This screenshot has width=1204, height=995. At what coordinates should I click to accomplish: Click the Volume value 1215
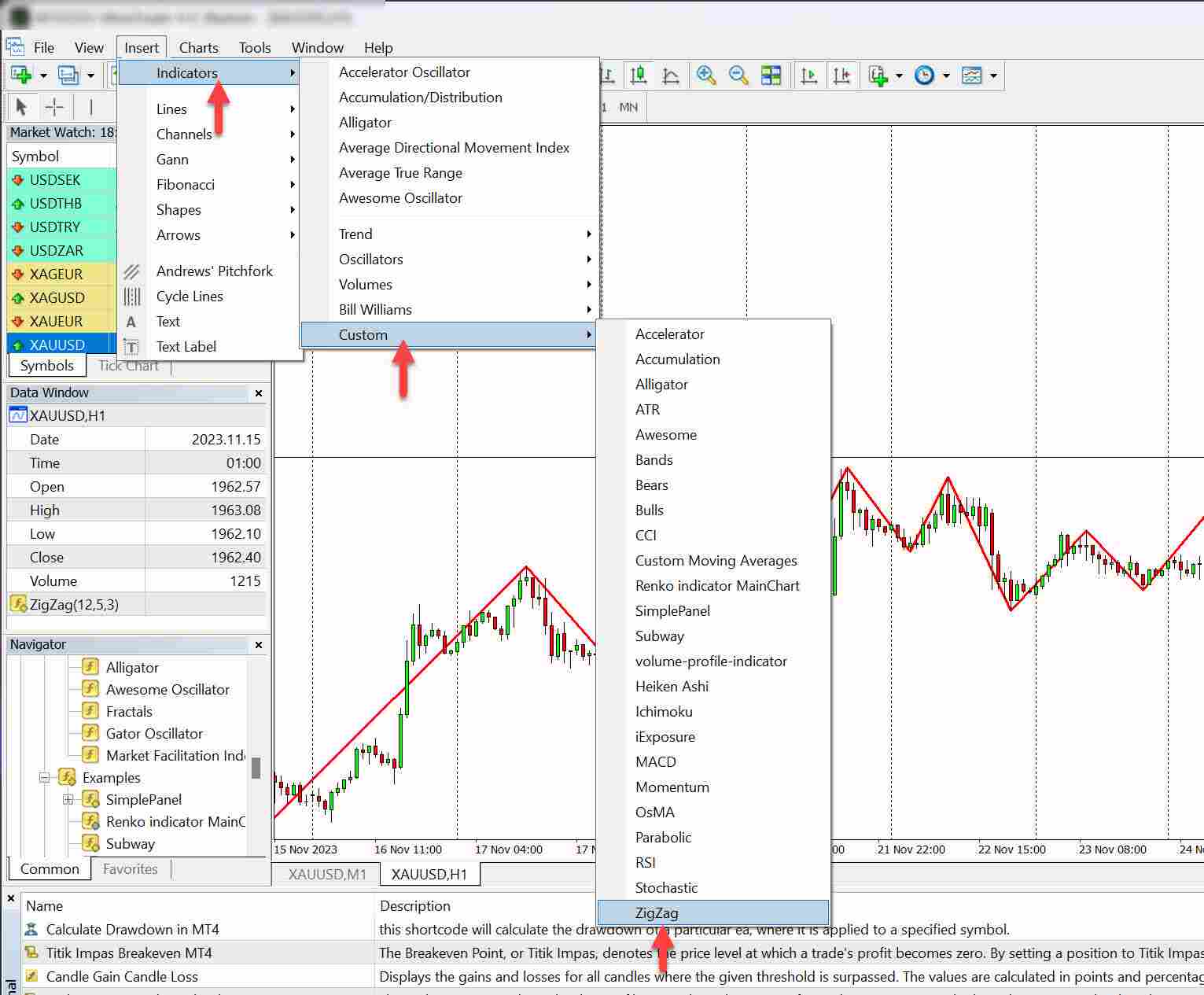click(245, 581)
